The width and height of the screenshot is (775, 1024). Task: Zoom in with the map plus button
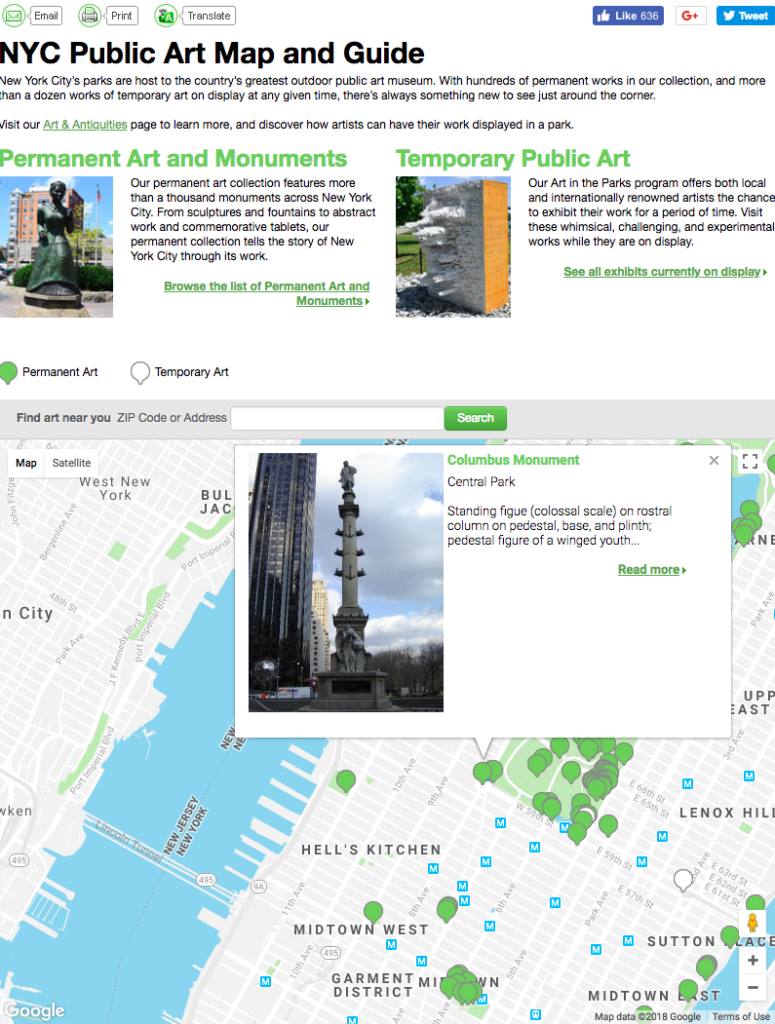tap(752, 960)
